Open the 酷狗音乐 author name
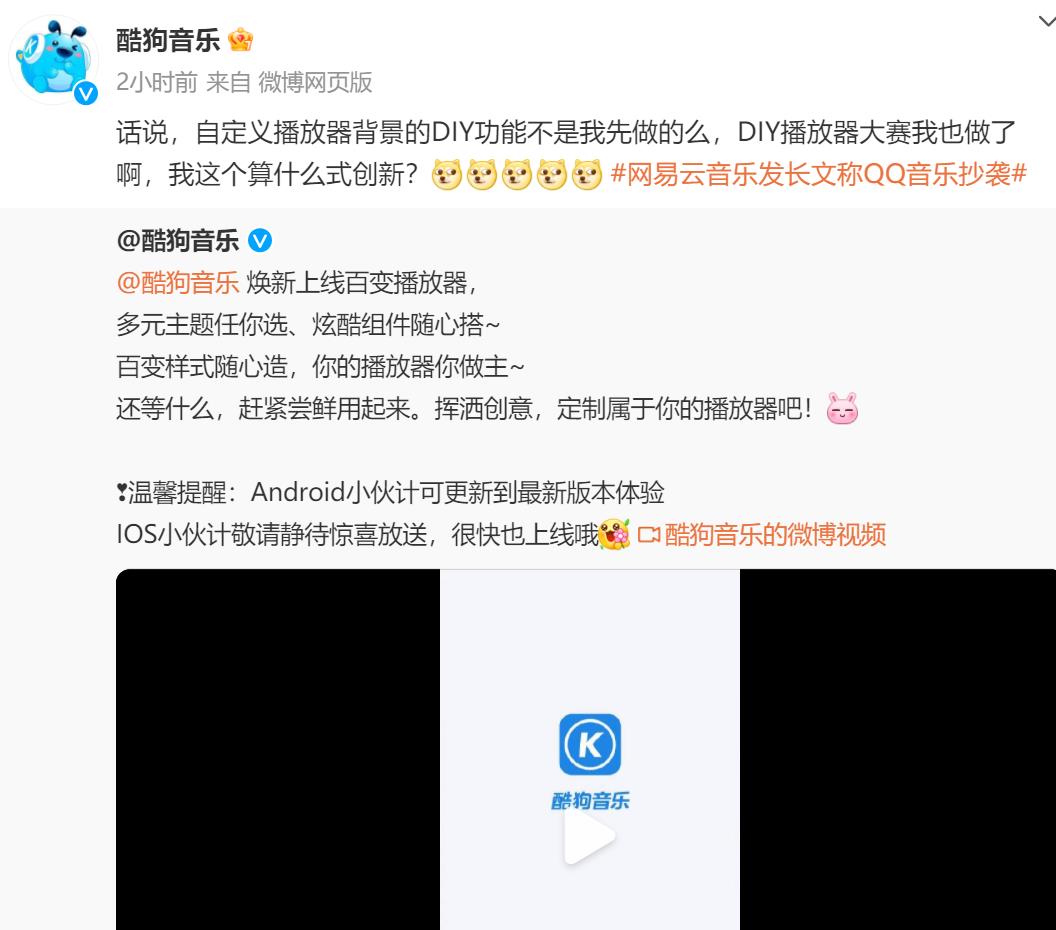The height and width of the screenshot is (930, 1056). pyautogui.click(x=168, y=40)
